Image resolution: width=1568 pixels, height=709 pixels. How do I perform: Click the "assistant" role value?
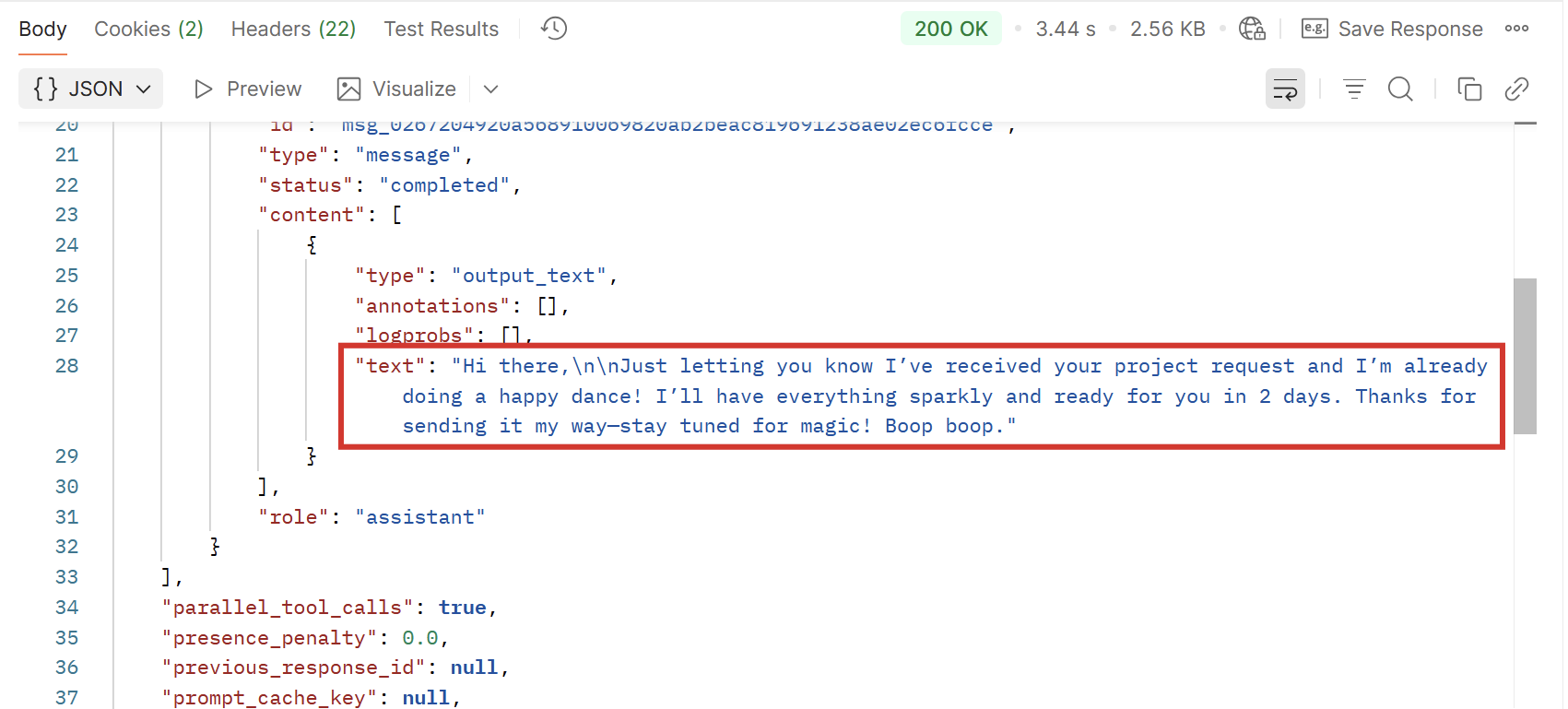click(x=420, y=517)
